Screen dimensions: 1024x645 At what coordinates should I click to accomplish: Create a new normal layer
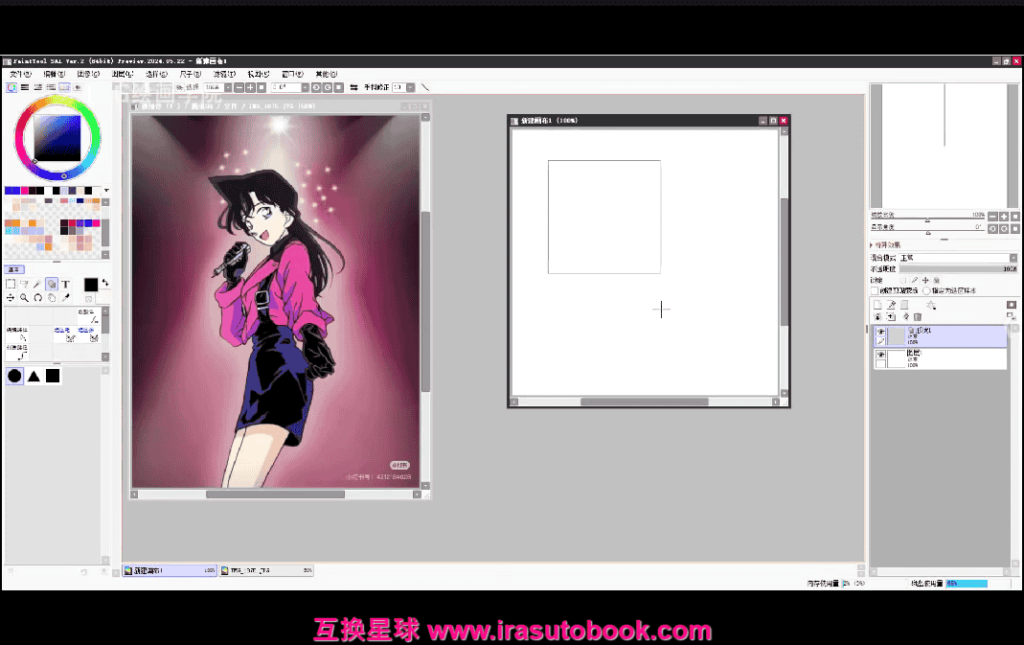[x=878, y=305]
